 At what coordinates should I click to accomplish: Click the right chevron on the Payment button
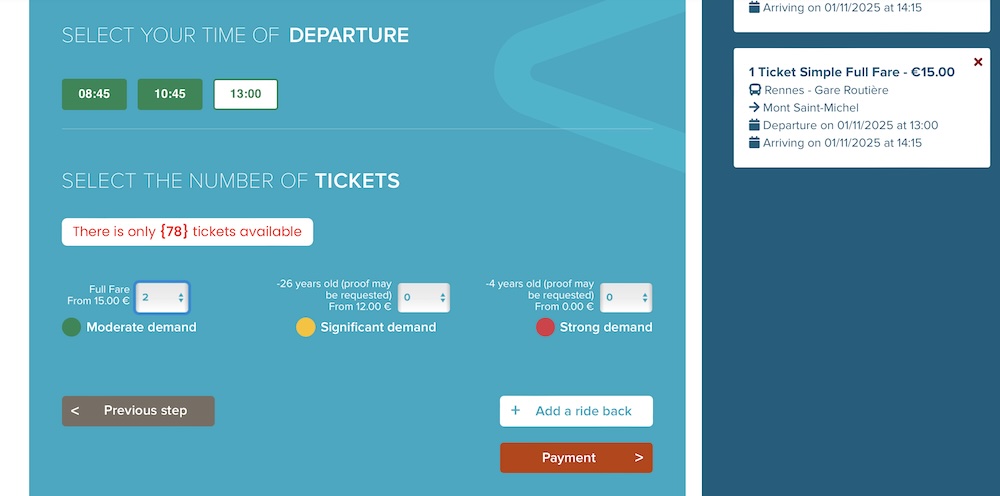pos(638,458)
